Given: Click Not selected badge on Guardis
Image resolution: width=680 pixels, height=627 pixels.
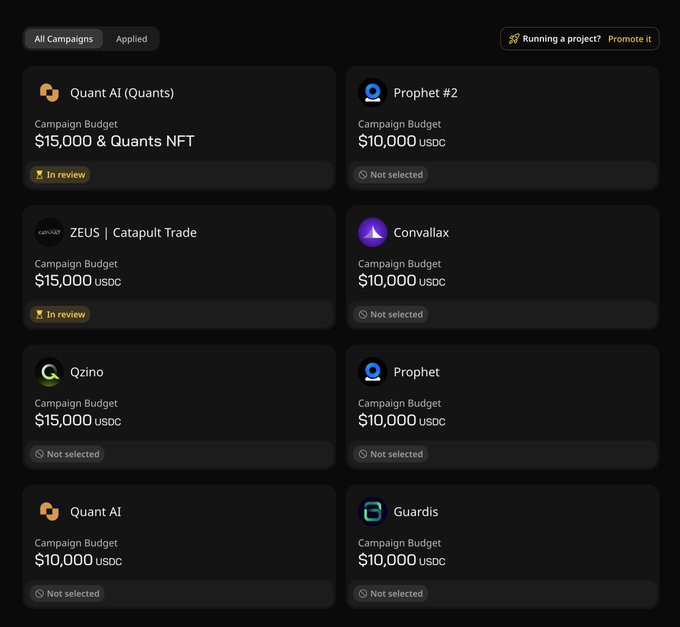Looking at the screenshot, I should tap(390, 594).
